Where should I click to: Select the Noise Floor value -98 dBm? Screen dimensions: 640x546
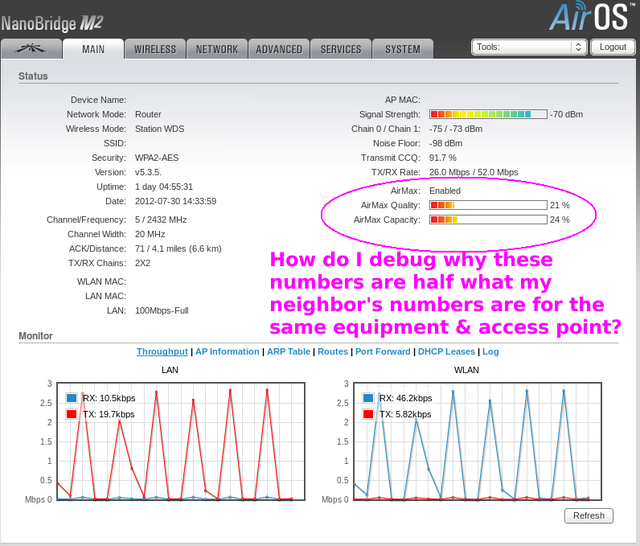tap(446, 143)
